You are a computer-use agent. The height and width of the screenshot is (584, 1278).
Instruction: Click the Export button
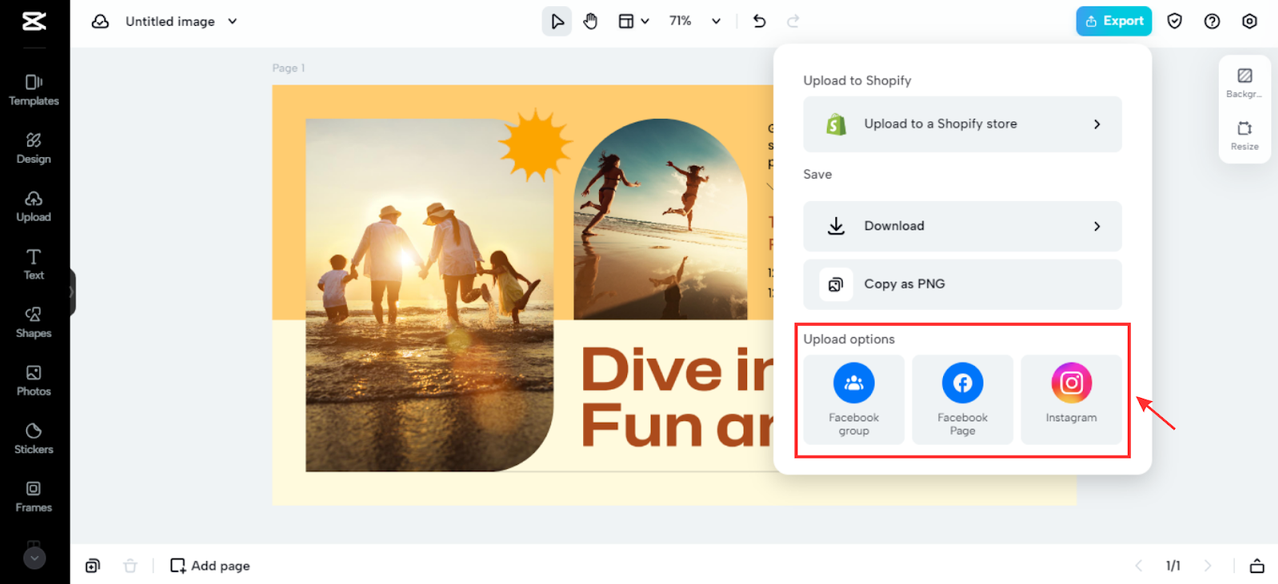(1114, 21)
